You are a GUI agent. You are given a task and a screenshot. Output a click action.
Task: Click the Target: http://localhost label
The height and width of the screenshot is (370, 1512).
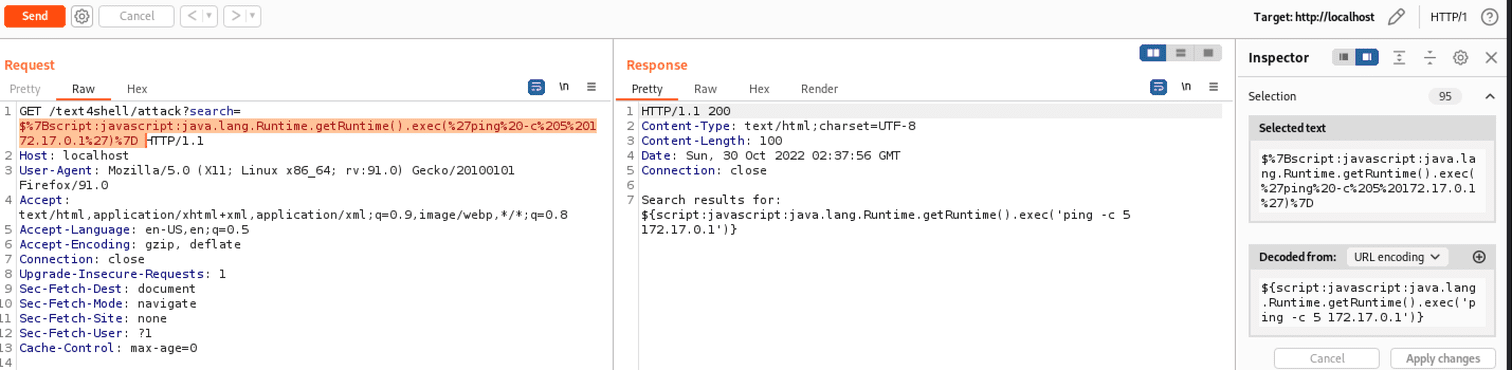(x=1313, y=17)
